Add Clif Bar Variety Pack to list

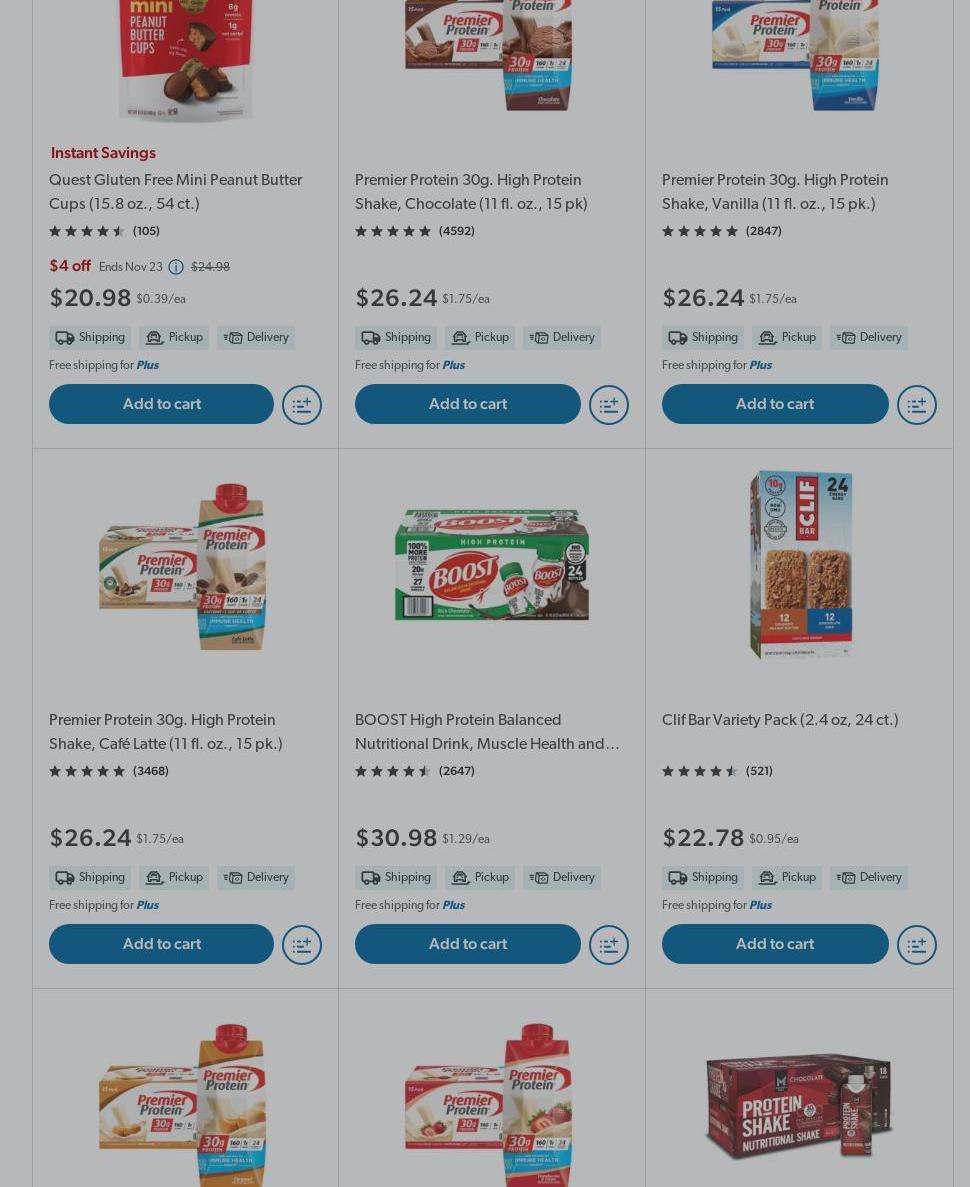point(916,945)
